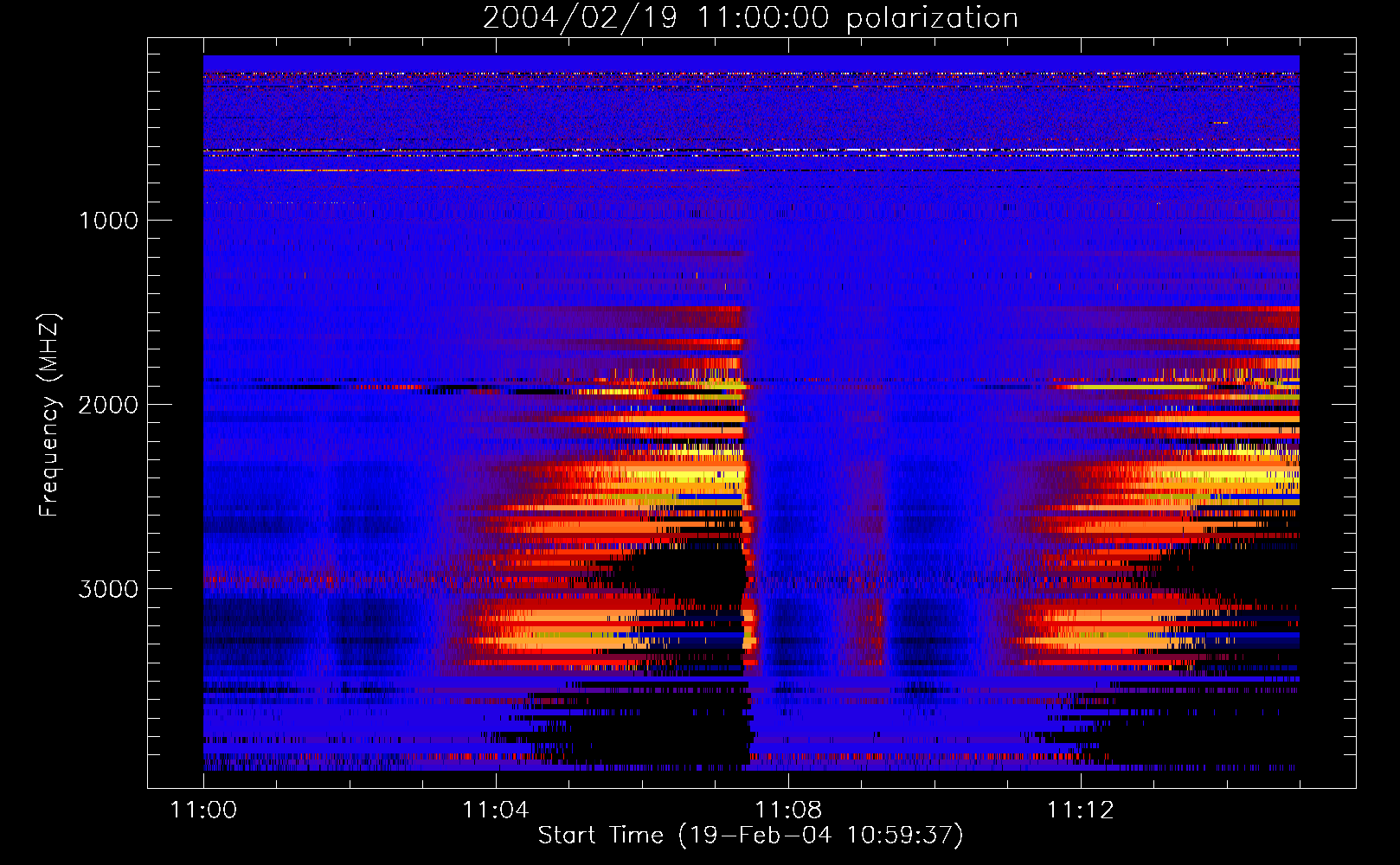Click the 11:08 time axis label

[x=787, y=811]
